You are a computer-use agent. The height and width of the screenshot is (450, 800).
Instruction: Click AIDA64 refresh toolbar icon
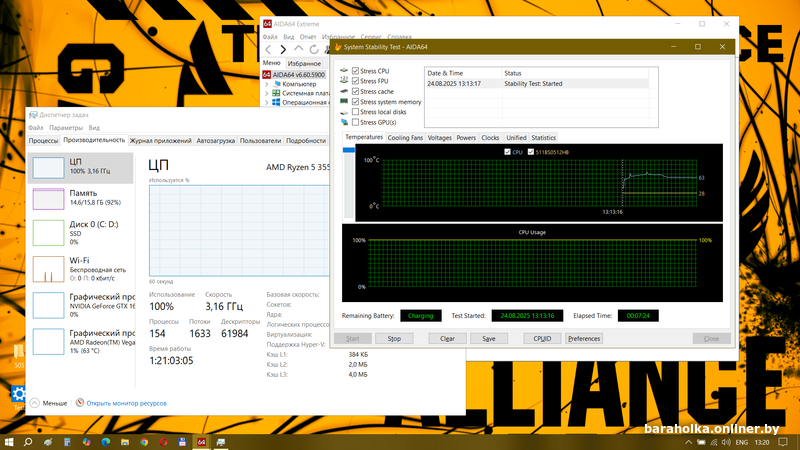(x=314, y=49)
